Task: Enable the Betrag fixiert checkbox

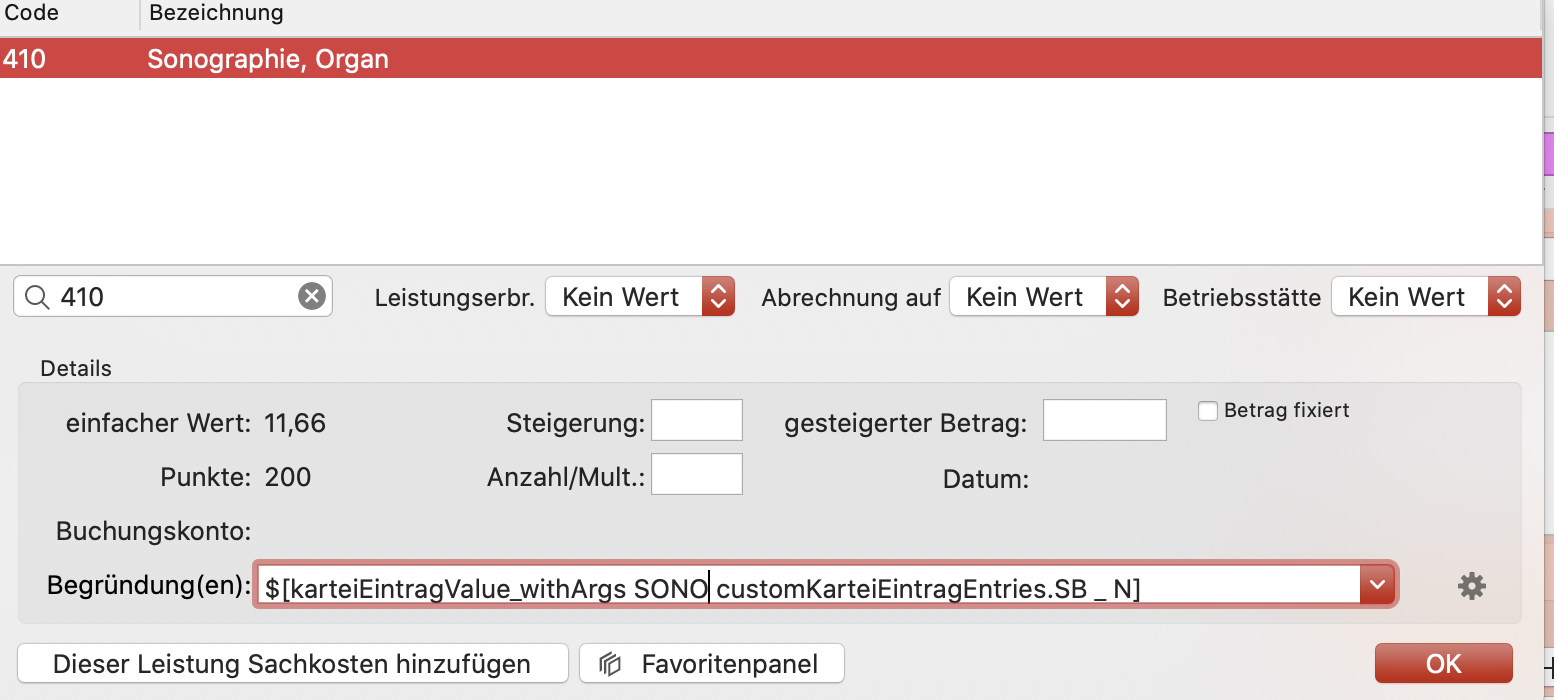Action: [1208, 411]
